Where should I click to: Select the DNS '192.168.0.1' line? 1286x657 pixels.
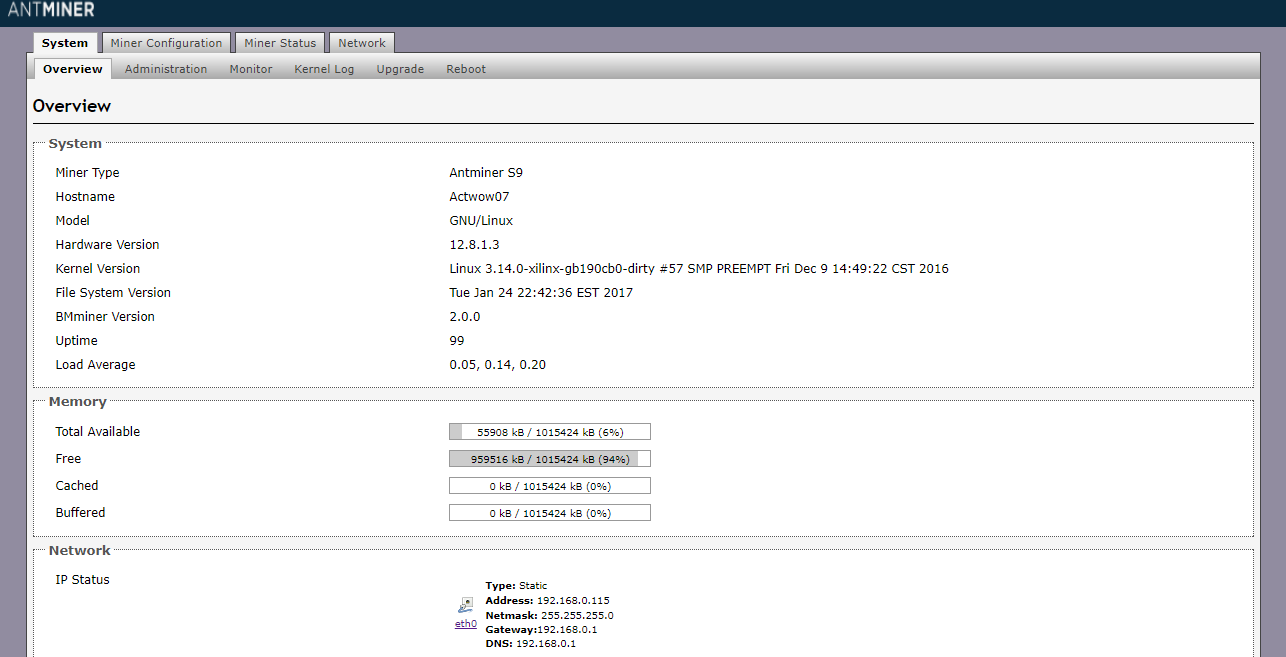point(530,644)
